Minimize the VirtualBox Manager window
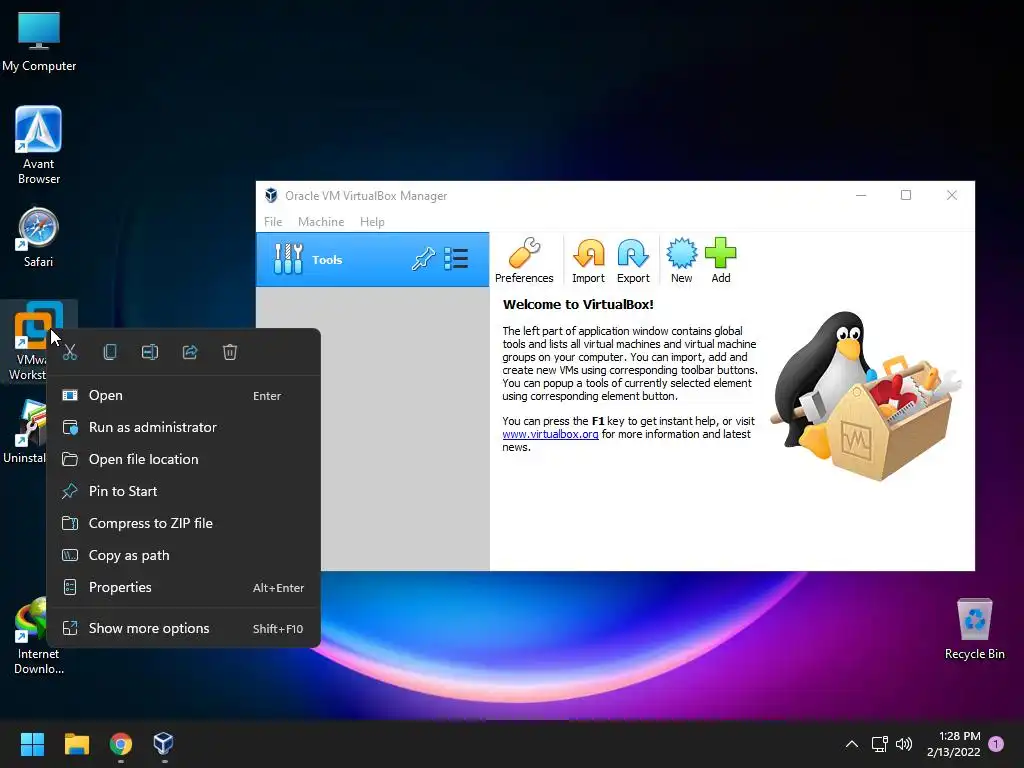 coord(861,195)
